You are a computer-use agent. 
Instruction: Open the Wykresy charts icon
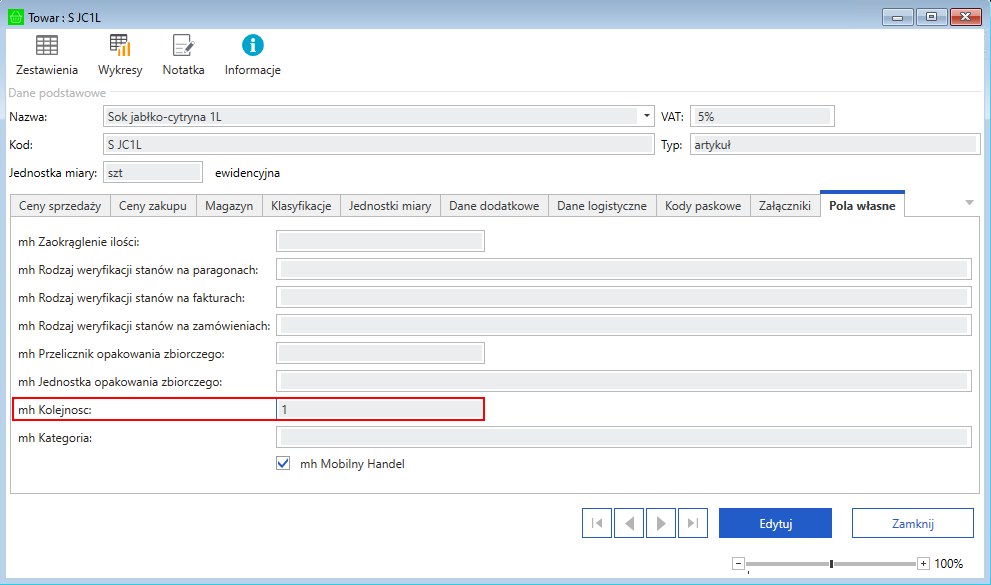point(120,46)
